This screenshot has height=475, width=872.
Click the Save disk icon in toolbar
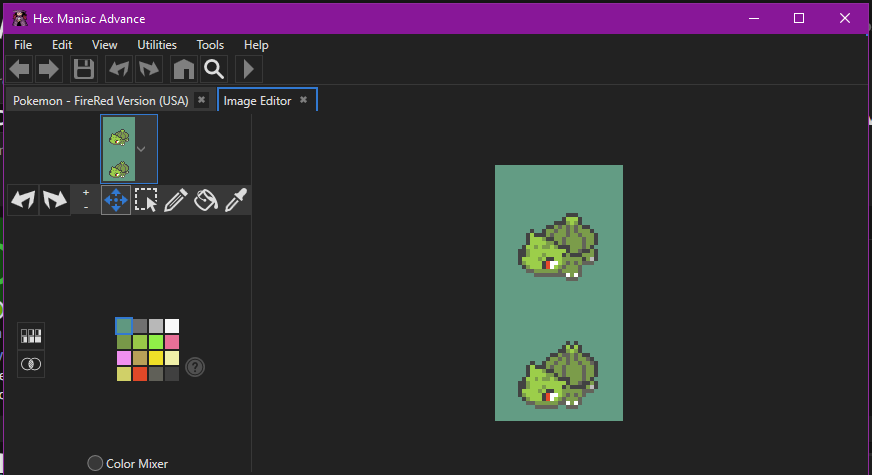click(x=83, y=69)
